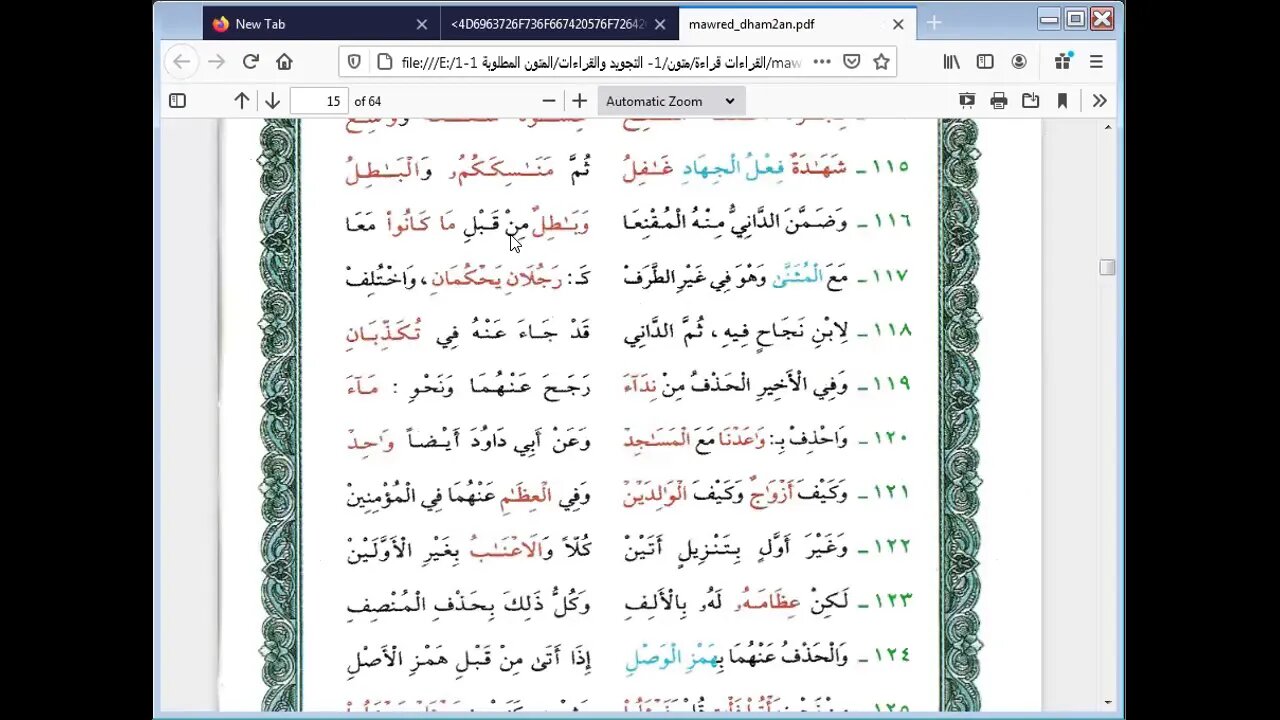Close the mawred_dham2an.pdf tab

coord(898,24)
